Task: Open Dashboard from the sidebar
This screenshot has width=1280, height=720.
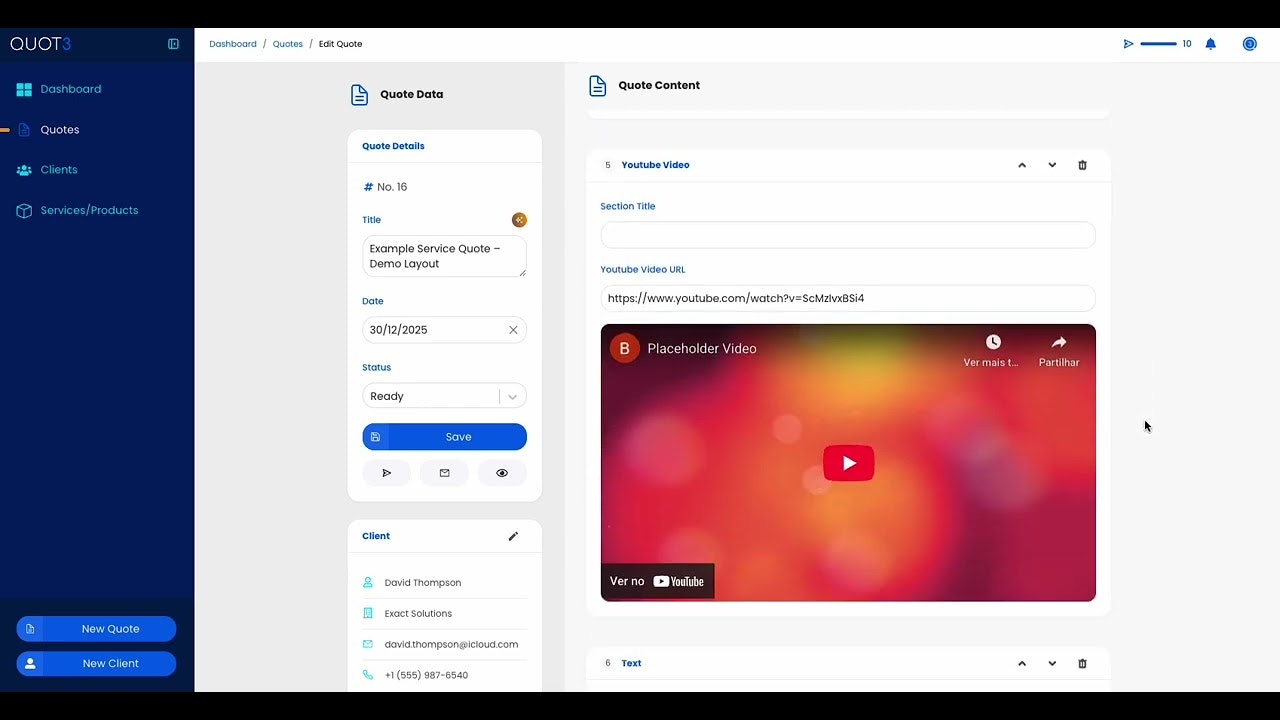Action: point(71,89)
